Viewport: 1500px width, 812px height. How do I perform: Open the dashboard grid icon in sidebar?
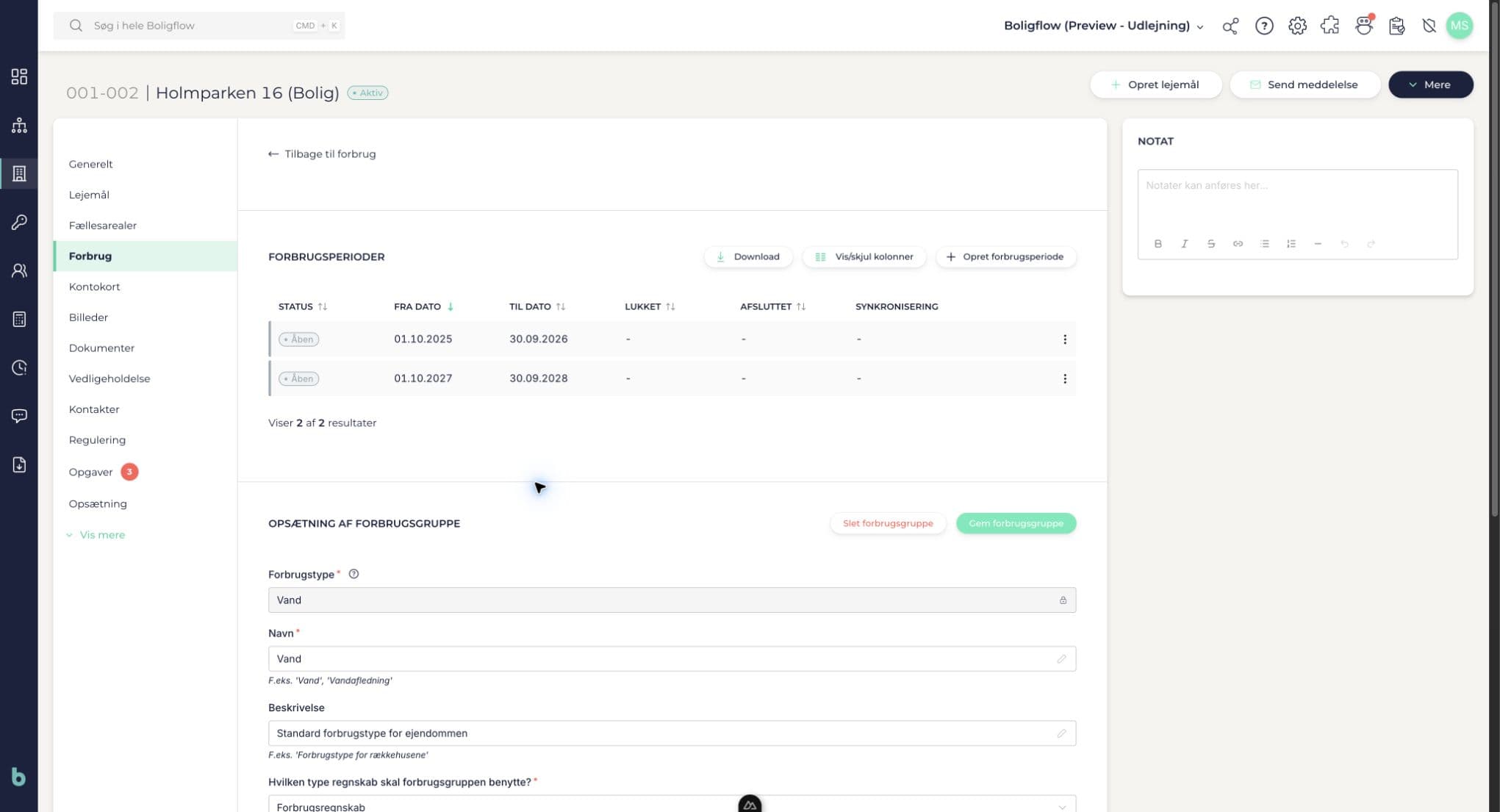point(19,76)
